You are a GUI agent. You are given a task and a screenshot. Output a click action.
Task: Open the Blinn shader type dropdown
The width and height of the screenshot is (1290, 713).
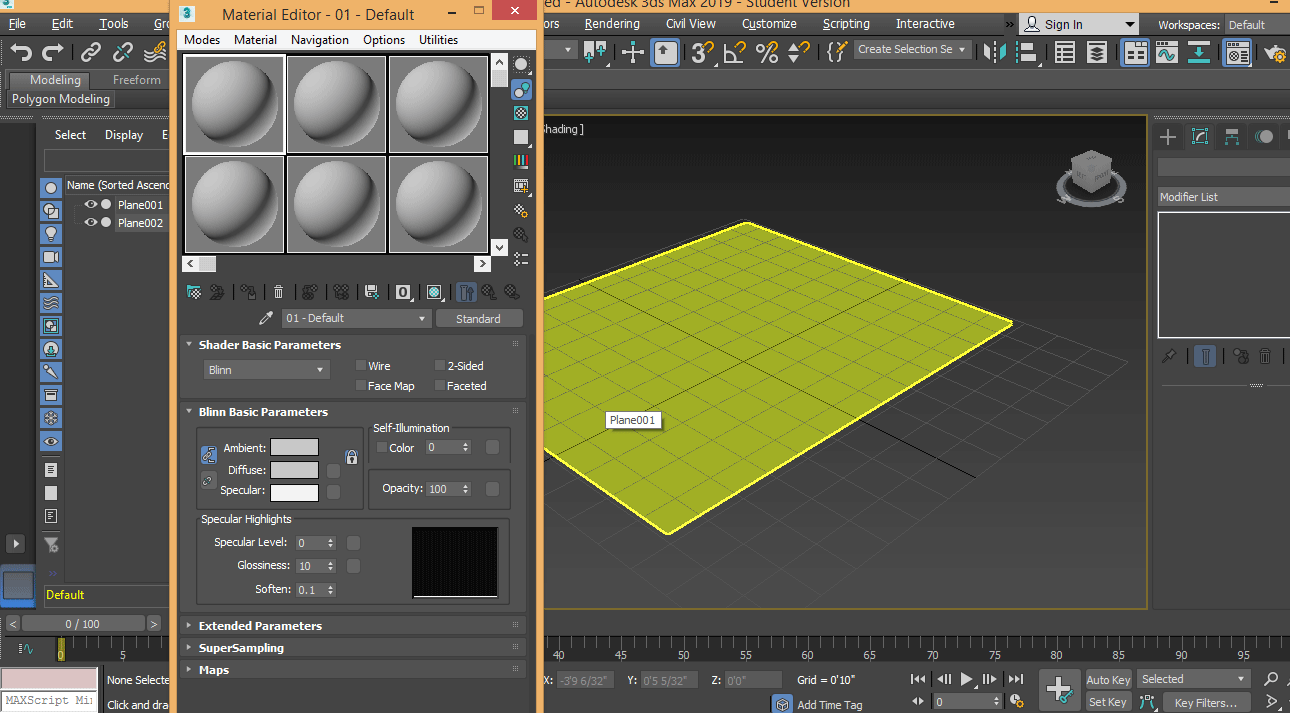click(266, 370)
